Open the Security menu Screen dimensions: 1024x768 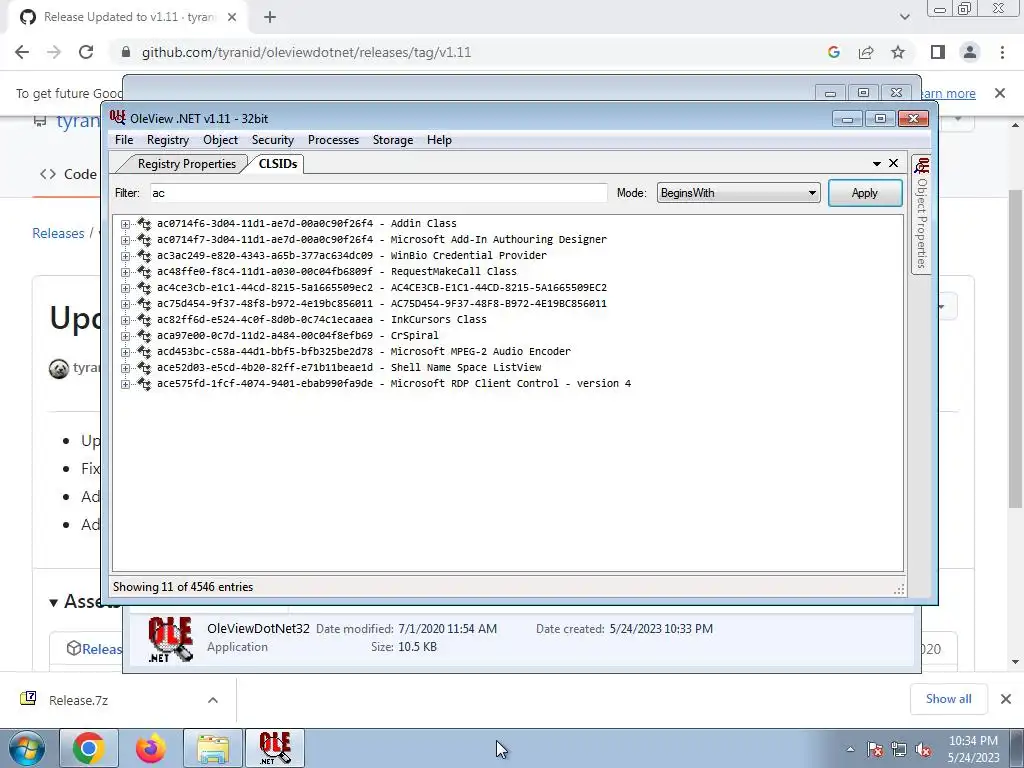pyautogui.click(x=273, y=140)
